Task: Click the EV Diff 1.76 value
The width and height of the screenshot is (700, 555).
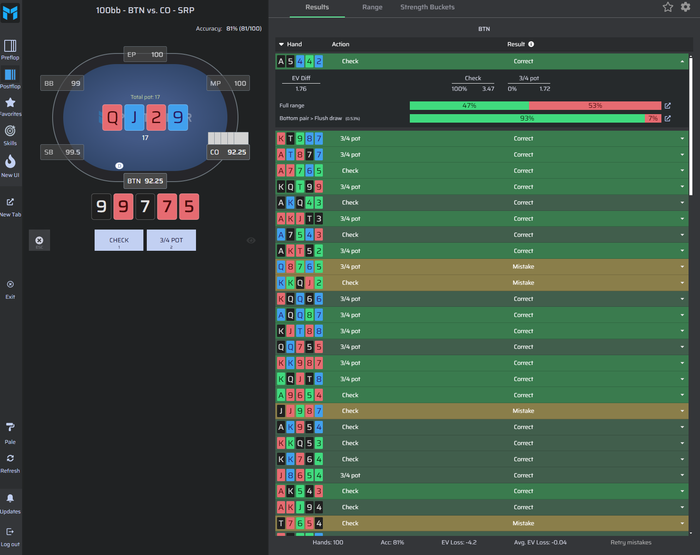Action: (301, 89)
